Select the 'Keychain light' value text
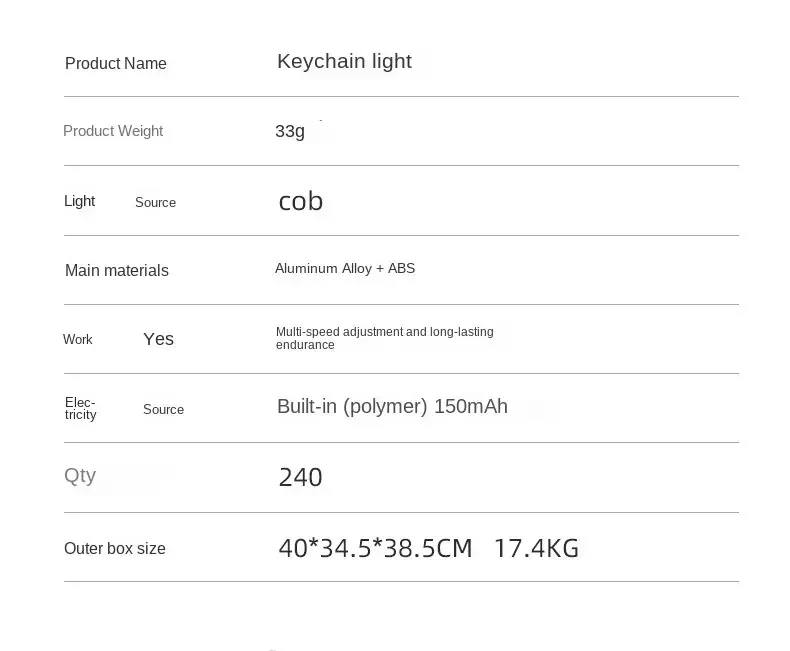The width and height of the screenshot is (790, 651). [x=344, y=61]
